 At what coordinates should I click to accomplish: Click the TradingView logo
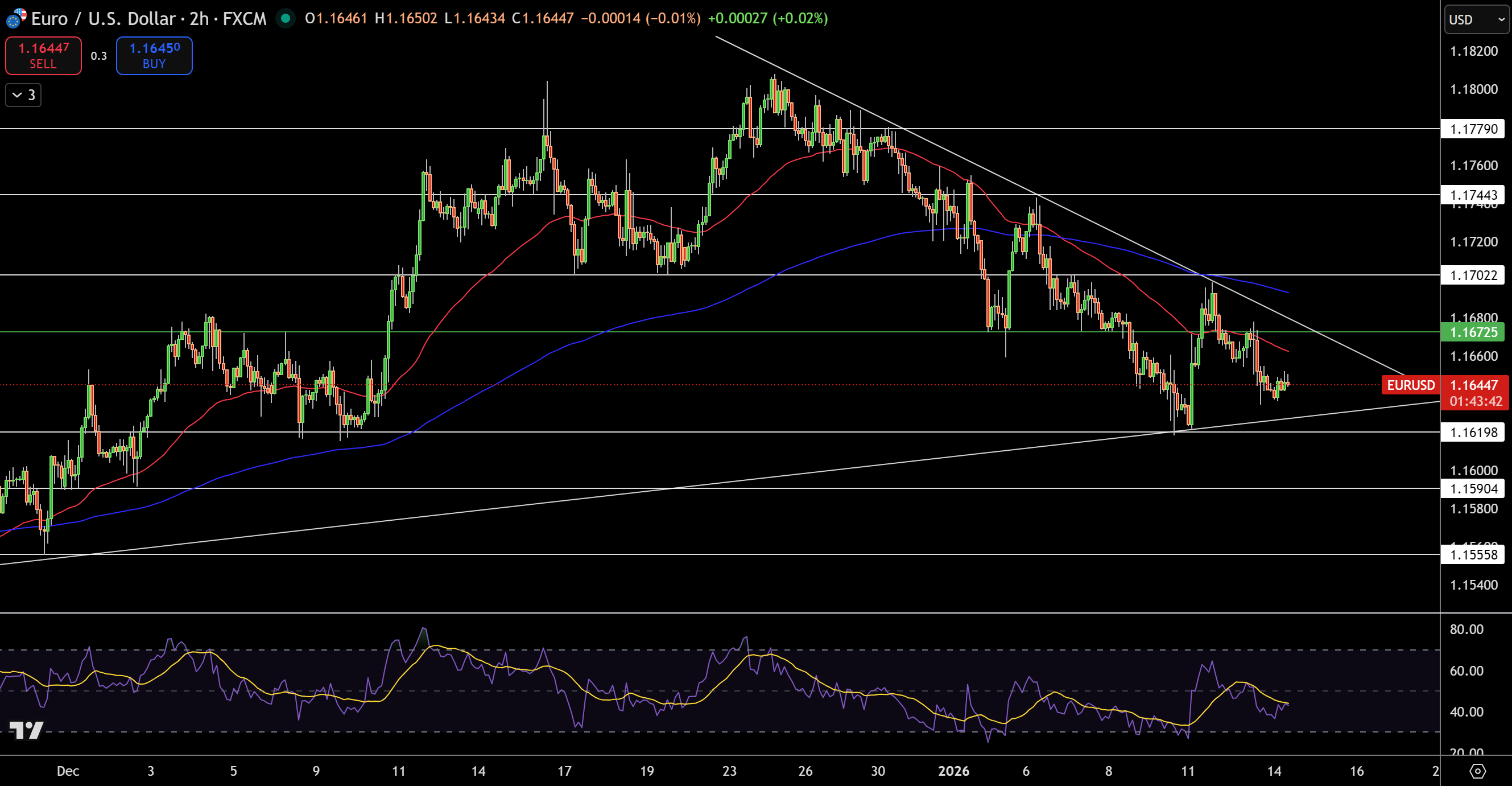(x=26, y=730)
